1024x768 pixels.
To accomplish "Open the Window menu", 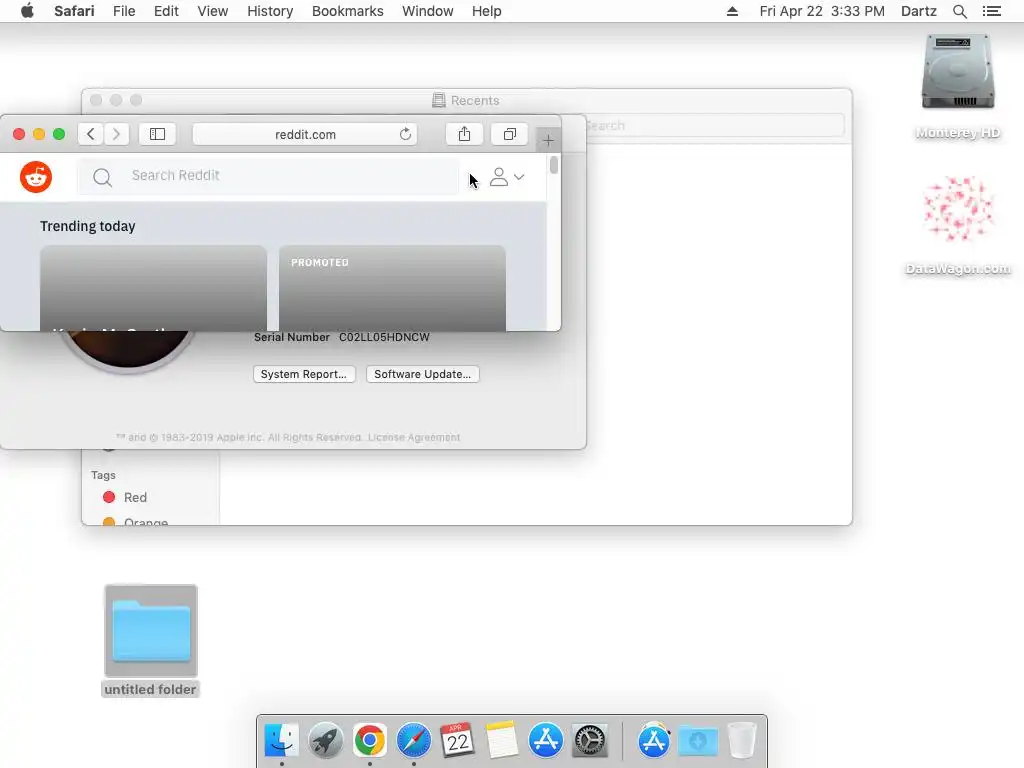I will 428,11.
